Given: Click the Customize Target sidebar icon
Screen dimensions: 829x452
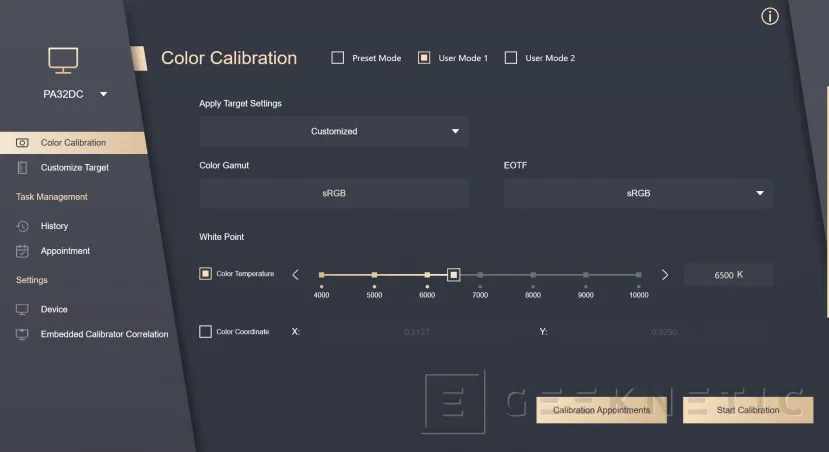Looking at the screenshot, I should pyautogui.click(x=22, y=168).
